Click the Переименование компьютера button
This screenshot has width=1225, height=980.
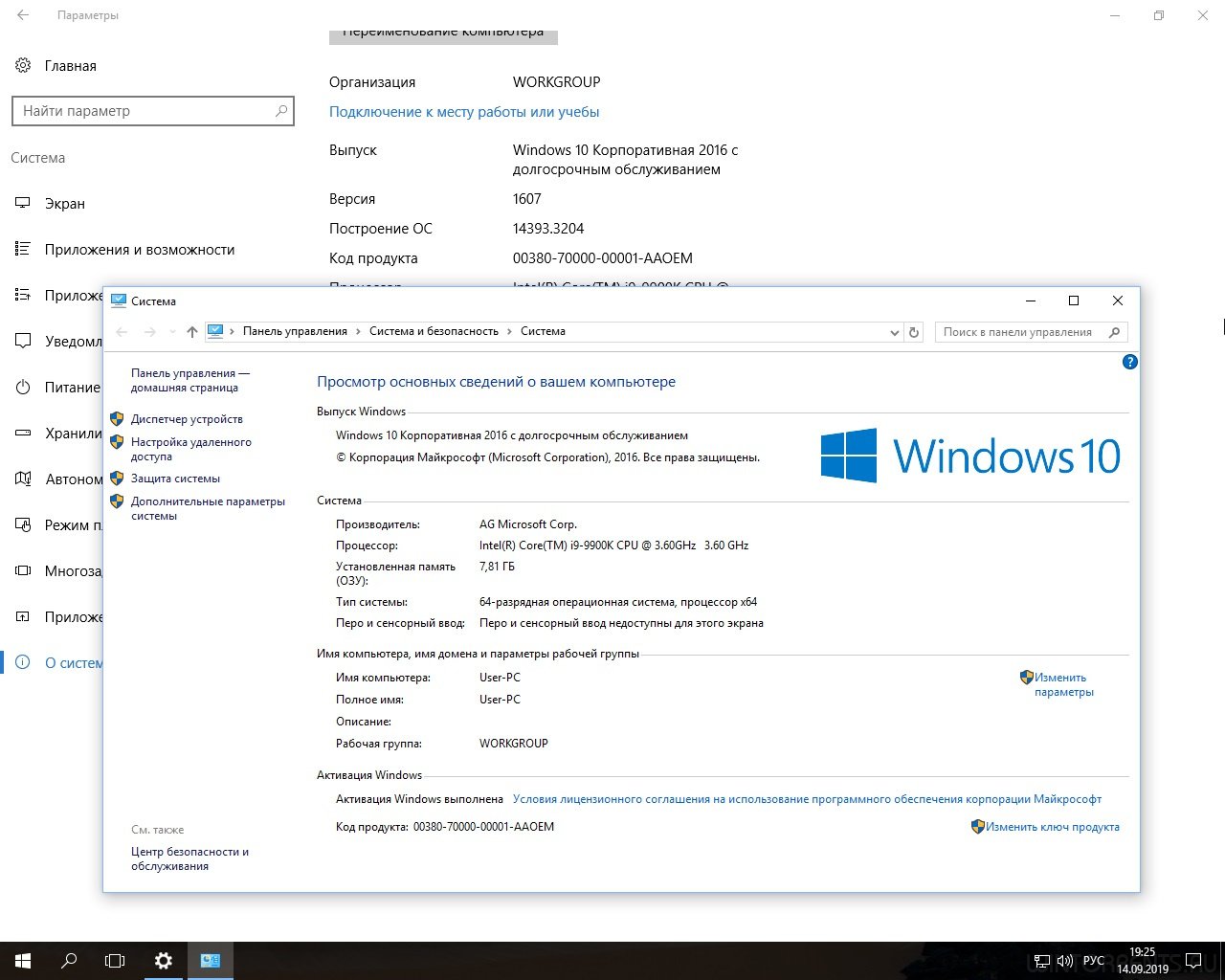443,35
